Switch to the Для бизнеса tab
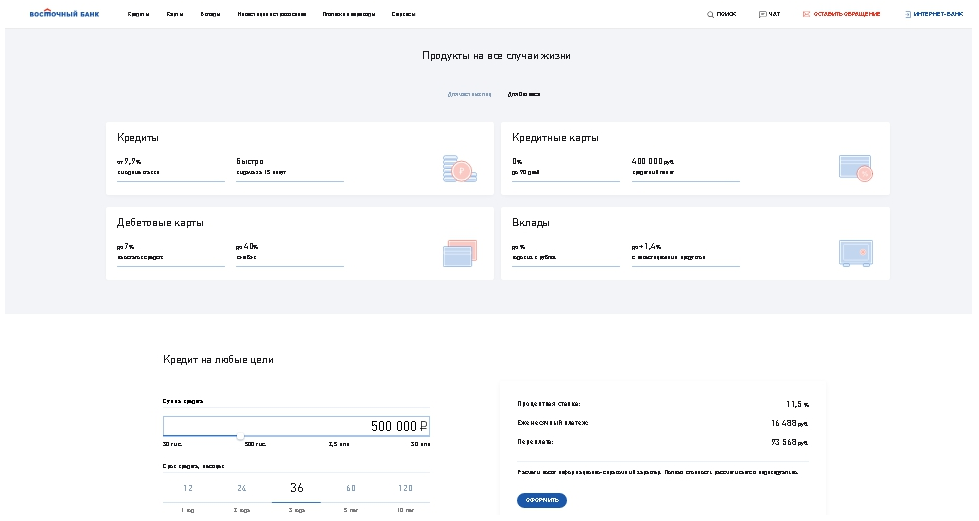This screenshot has width=979, height=521. (524, 94)
